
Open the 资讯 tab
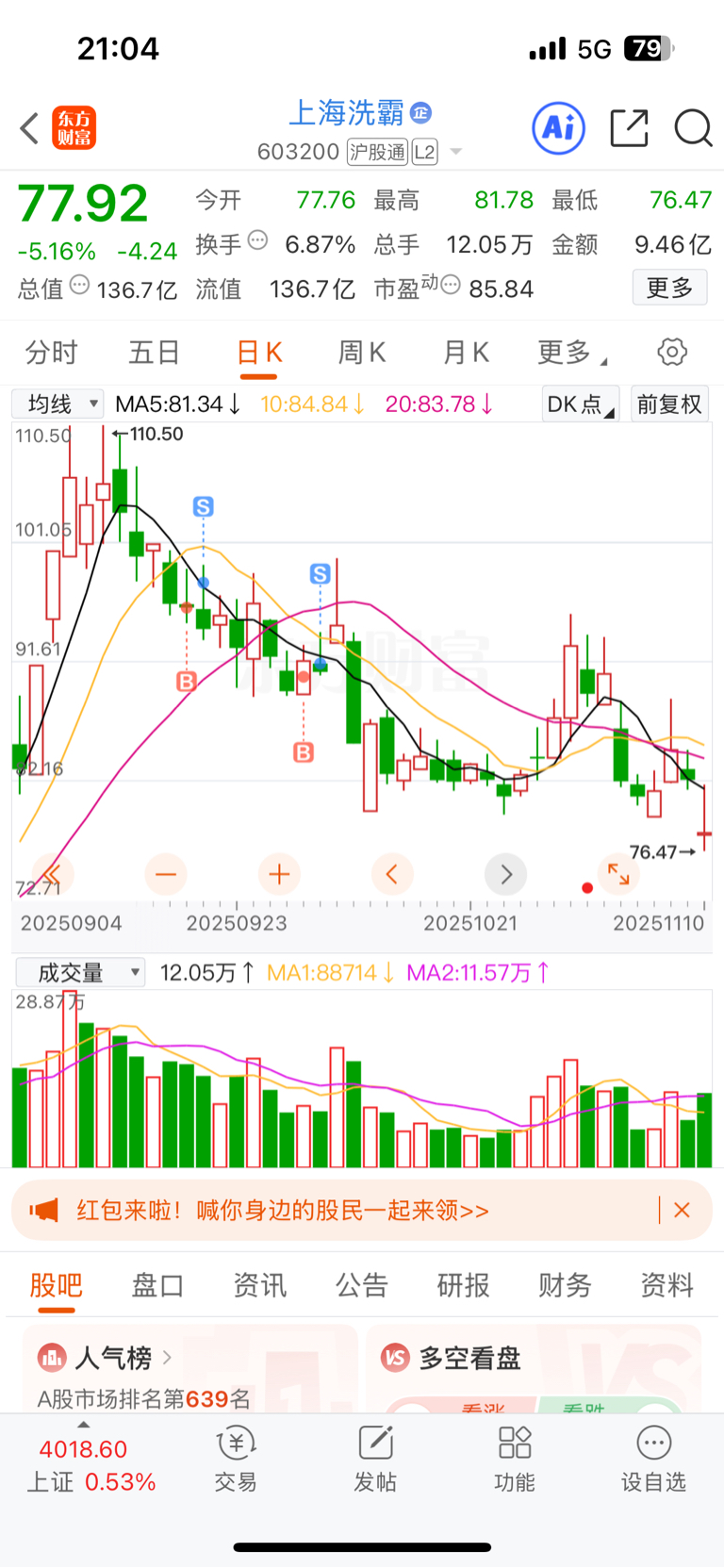coord(259,1285)
